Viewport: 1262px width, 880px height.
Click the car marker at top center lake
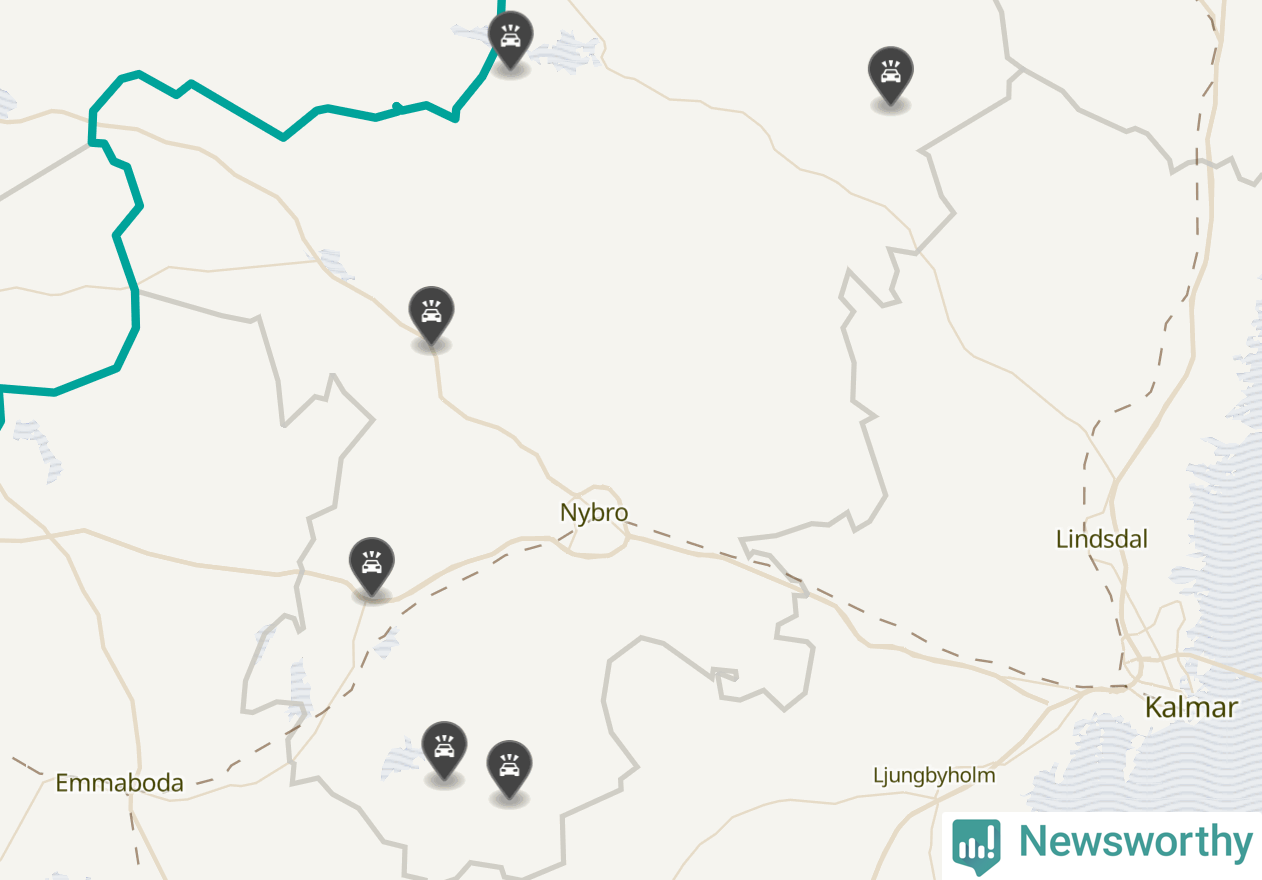pos(510,40)
